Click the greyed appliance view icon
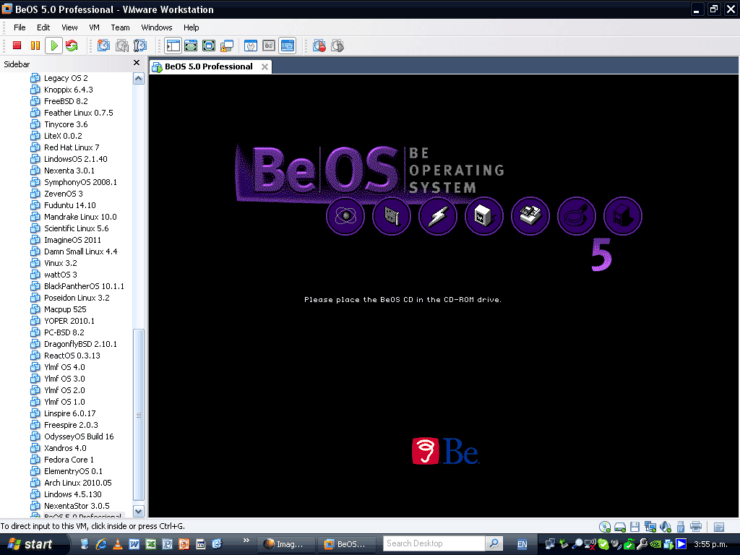 [269, 45]
